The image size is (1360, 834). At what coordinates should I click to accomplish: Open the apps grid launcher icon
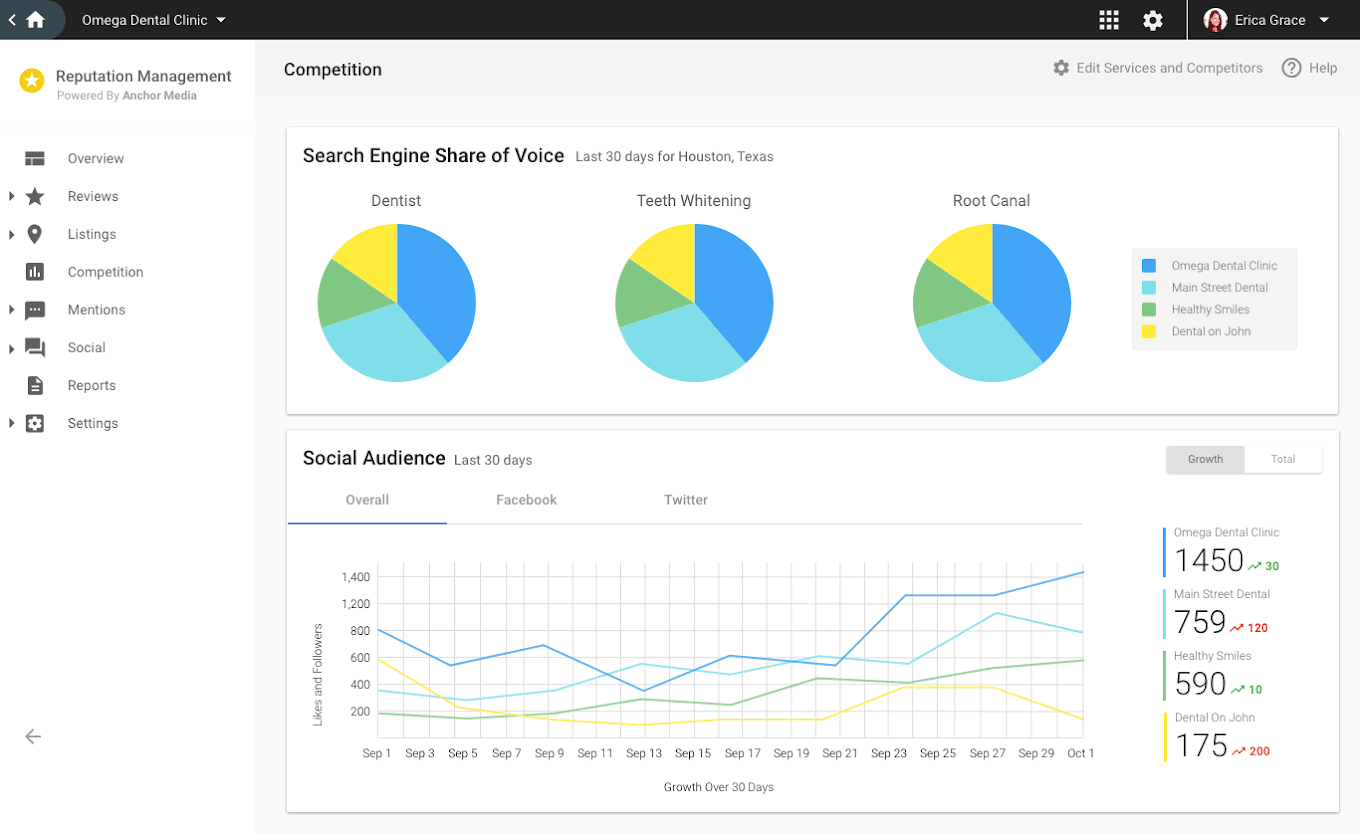coord(1108,20)
